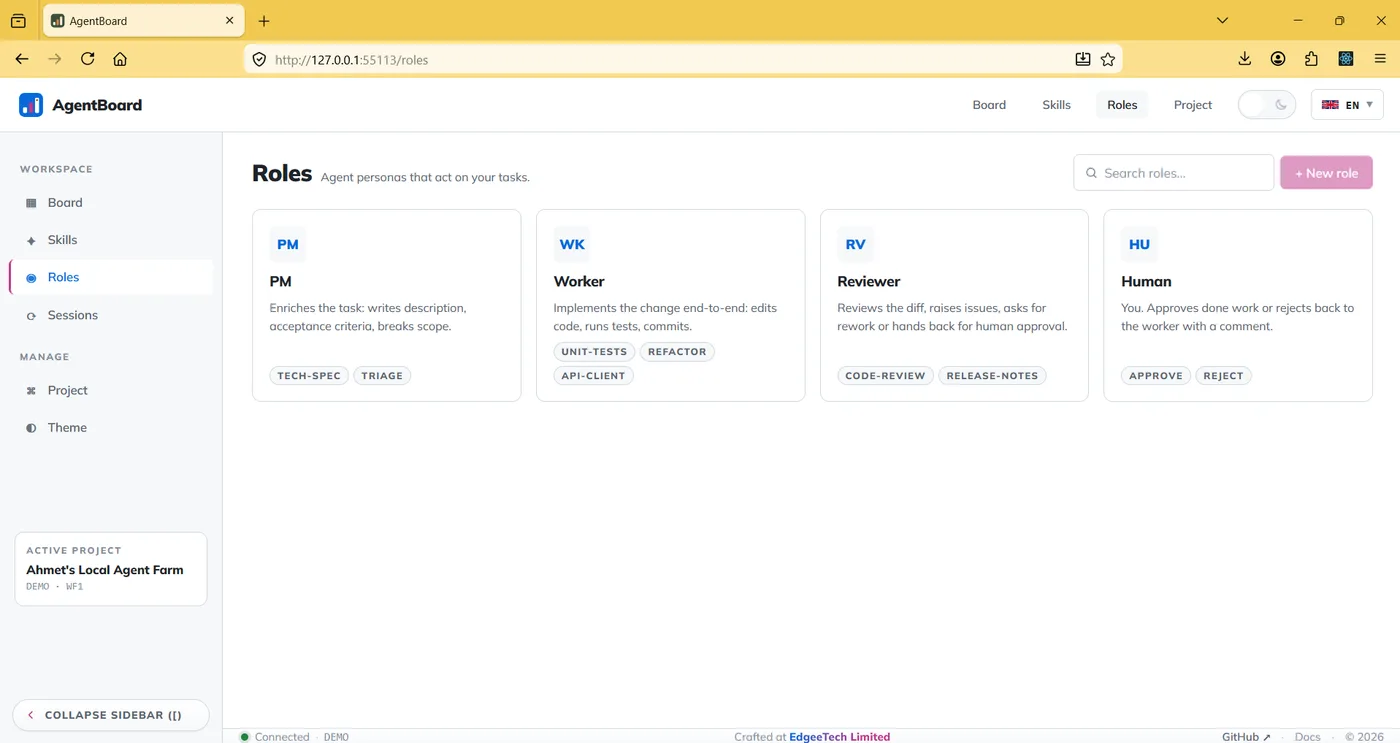Click the TRIAGE skill tag
This screenshot has height=743, width=1400.
[x=382, y=376]
